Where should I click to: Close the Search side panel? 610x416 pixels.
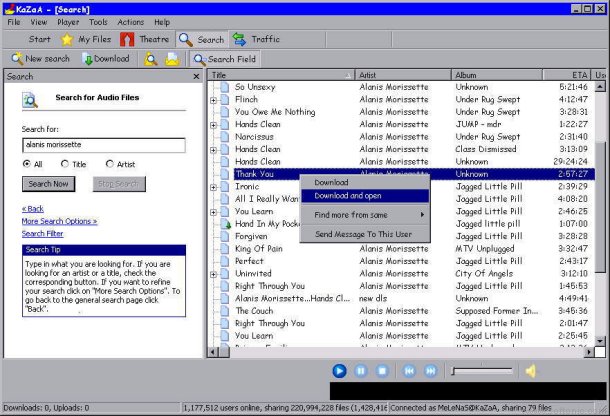(x=196, y=77)
